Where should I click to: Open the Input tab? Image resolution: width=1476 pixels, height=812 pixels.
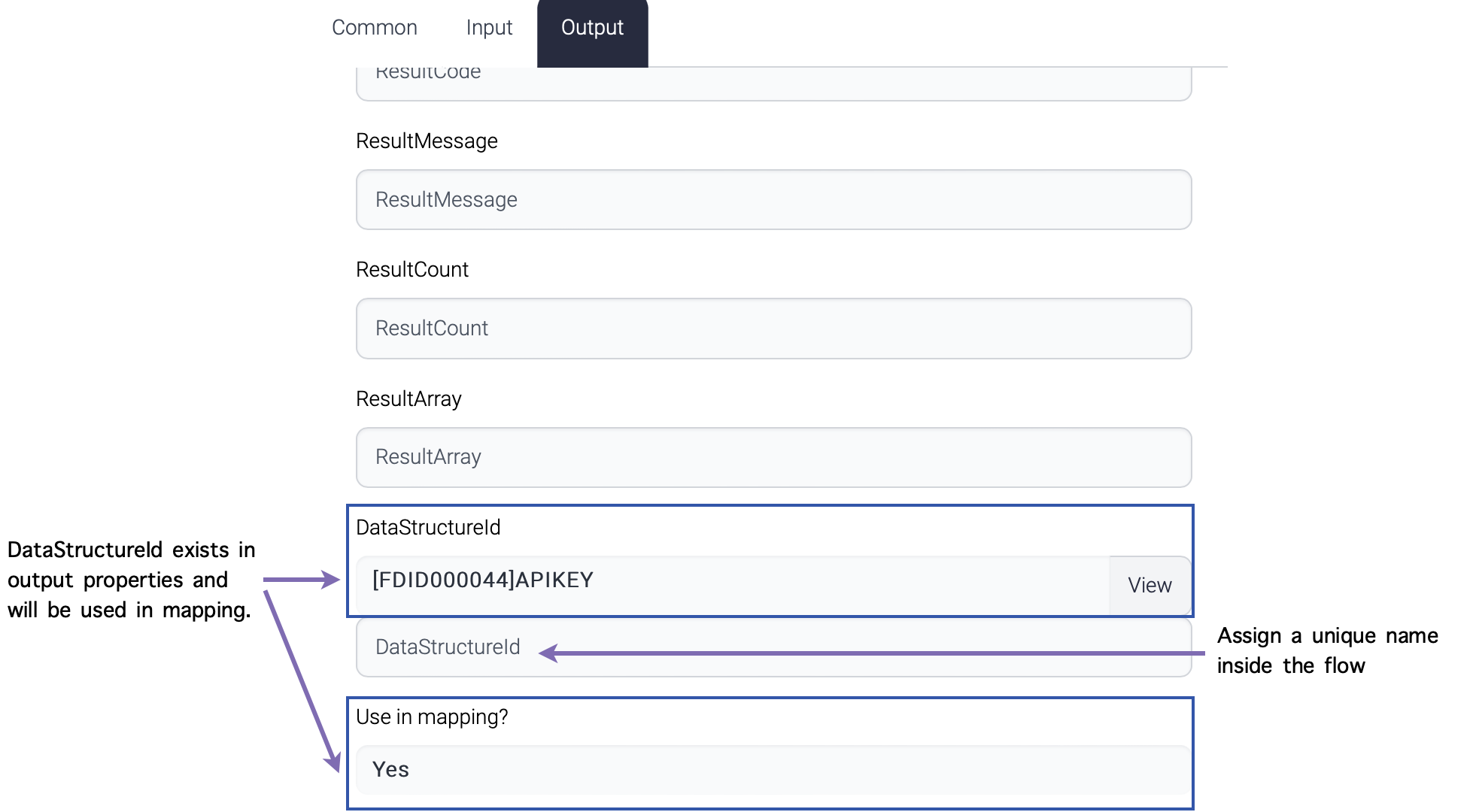489,28
